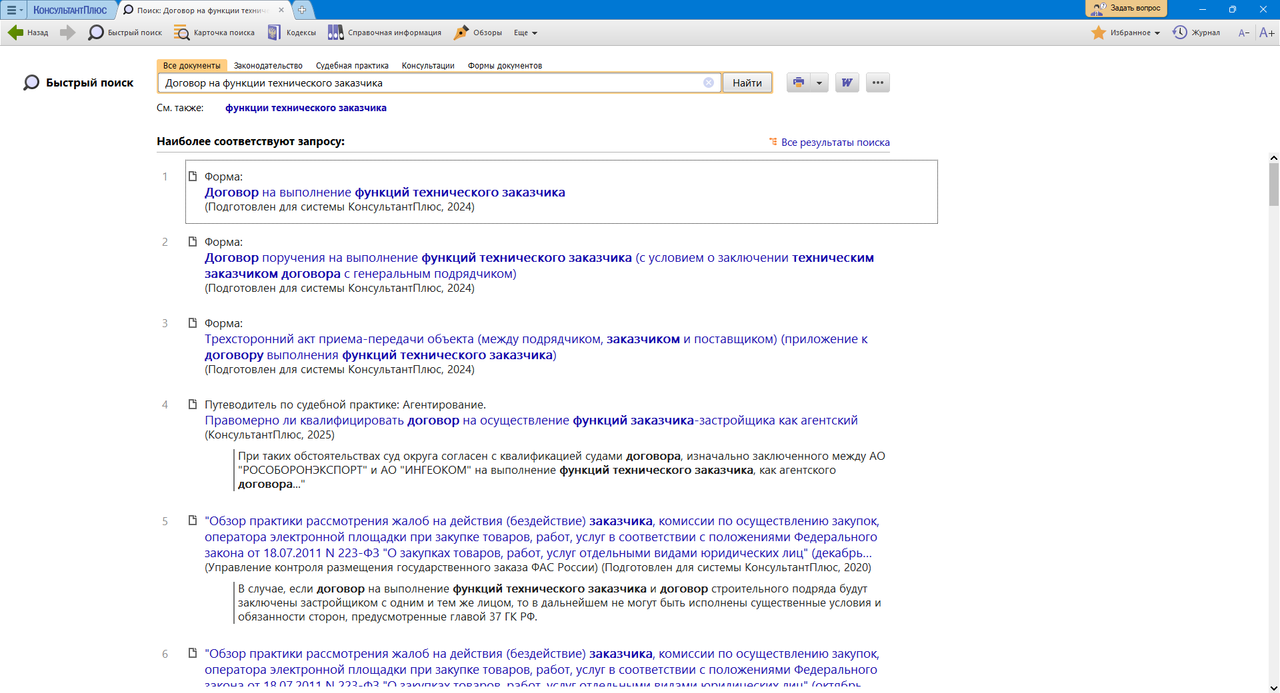Click the scrollbar up arrow
1280x693 pixels.
coord(1273,159)
